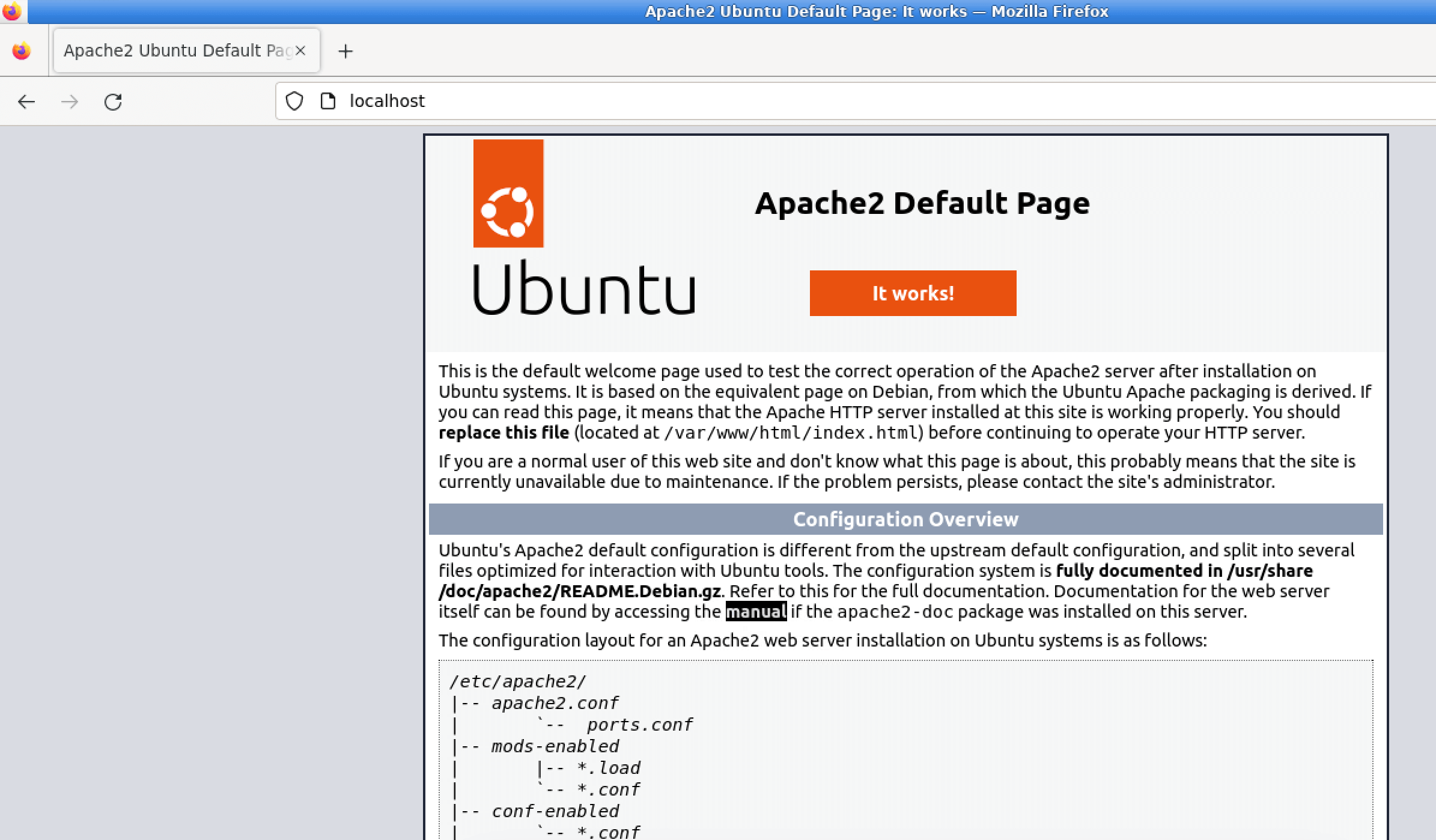The image size is (1436, 840).
Task: Open the tracking protection shield icon
Action: click(x=294, y=101)
